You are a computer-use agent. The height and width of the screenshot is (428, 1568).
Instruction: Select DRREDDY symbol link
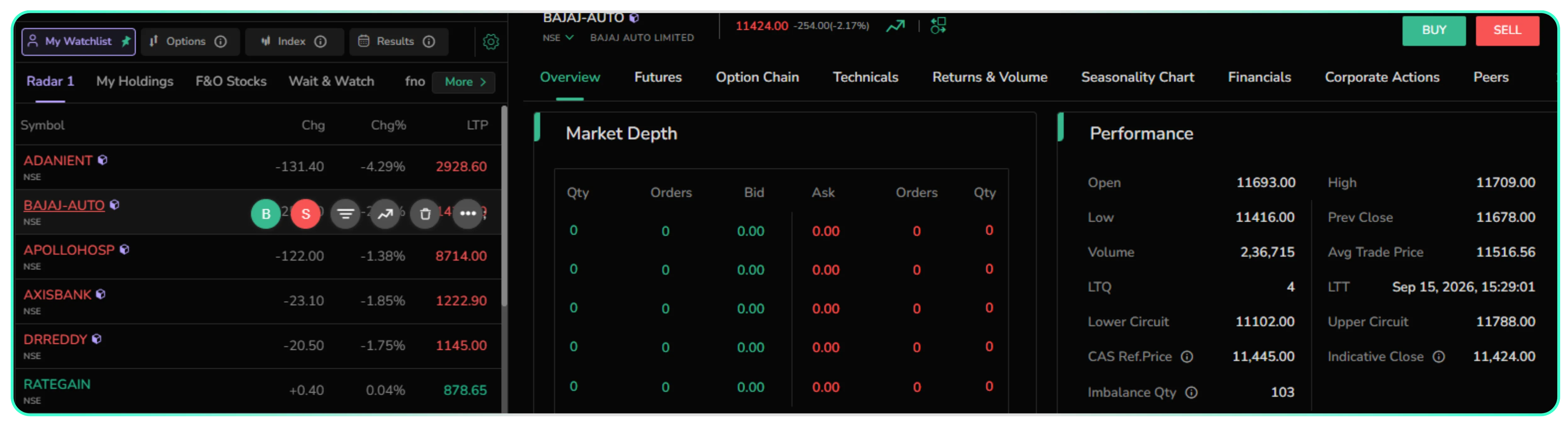click(55, 340)
